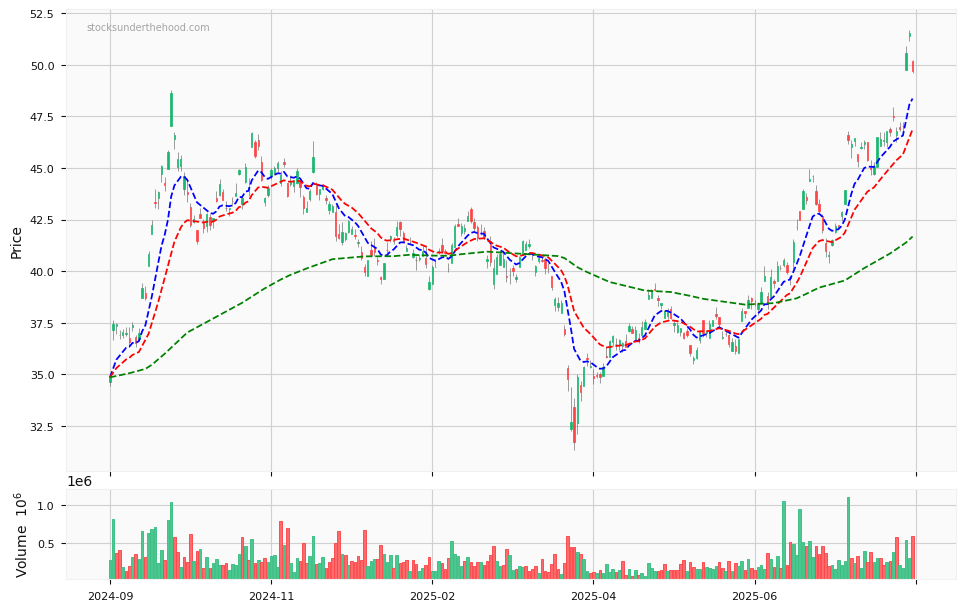This screenshot has width=966, height=611.
Task: Click the Volume axis title
Action: coord(20,535)
